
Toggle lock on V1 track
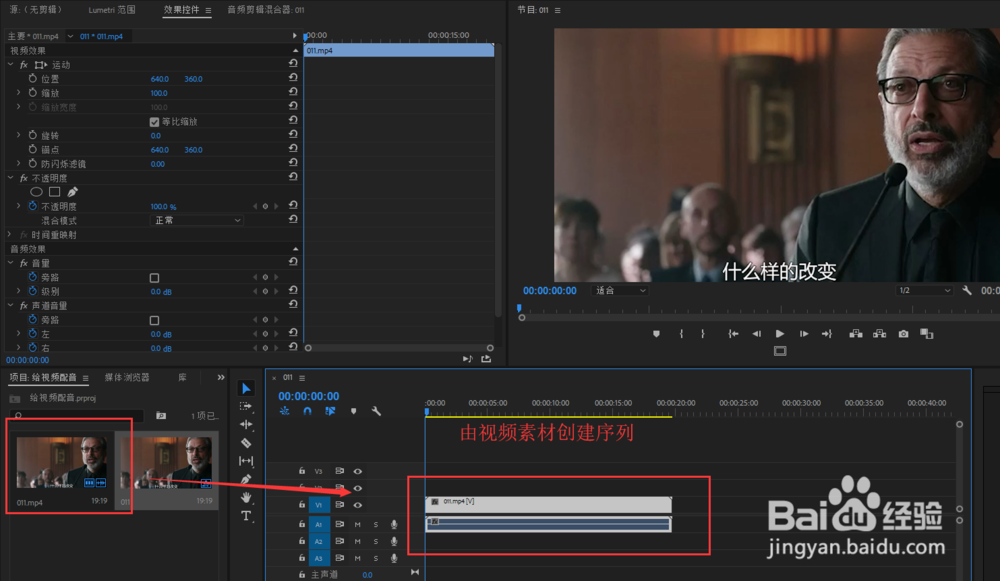tap(302, 504)
